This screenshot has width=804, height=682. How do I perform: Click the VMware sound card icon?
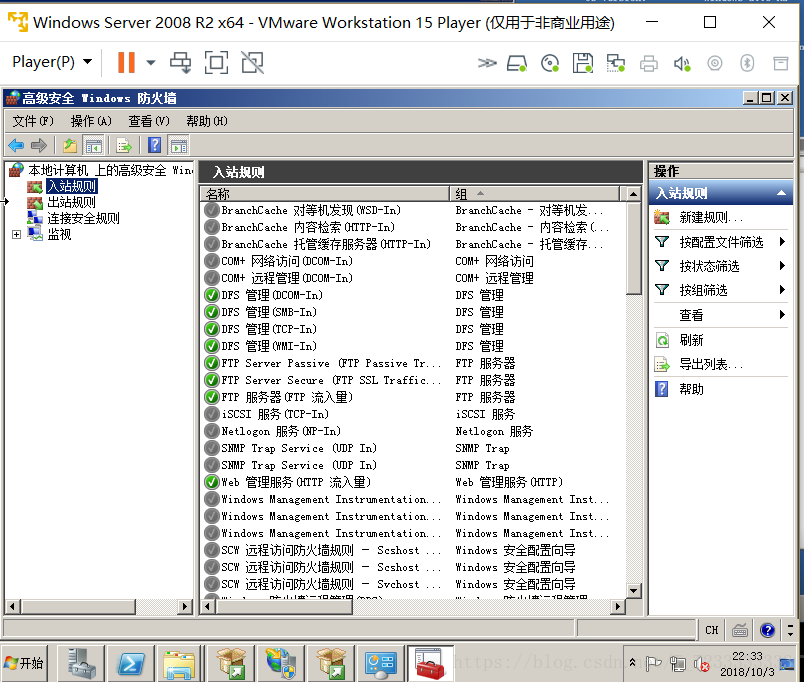[x=682, y=64]
